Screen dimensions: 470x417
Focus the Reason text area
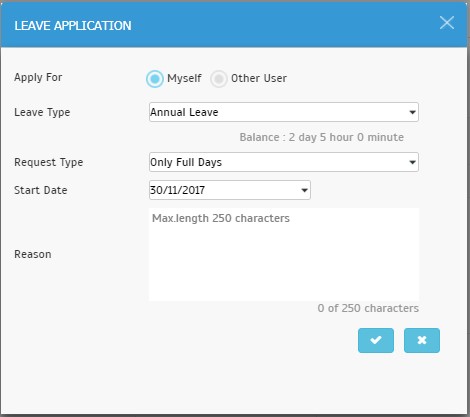(284, 254)
